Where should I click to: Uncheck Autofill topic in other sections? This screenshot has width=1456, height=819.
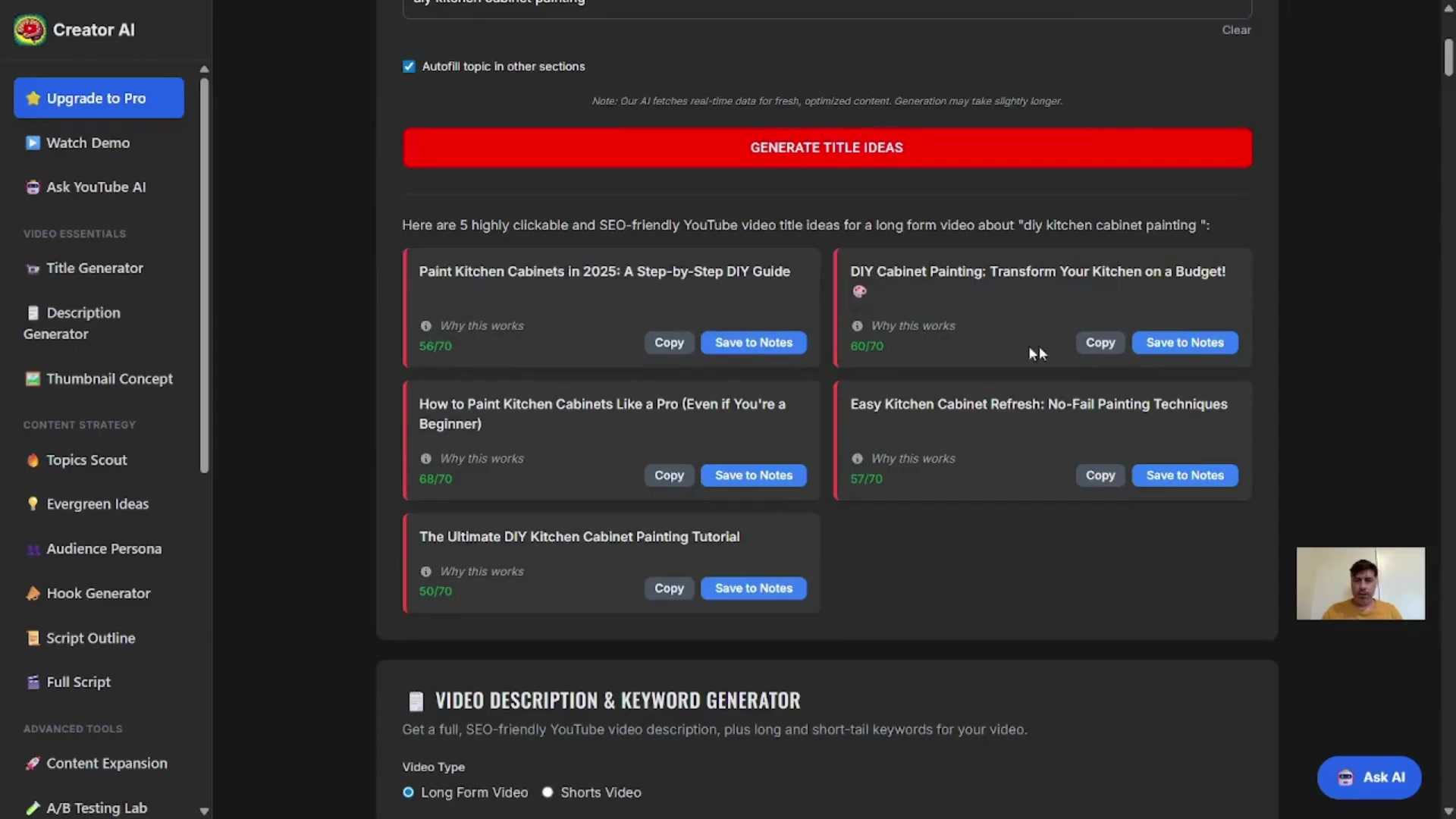click(409, 67)
